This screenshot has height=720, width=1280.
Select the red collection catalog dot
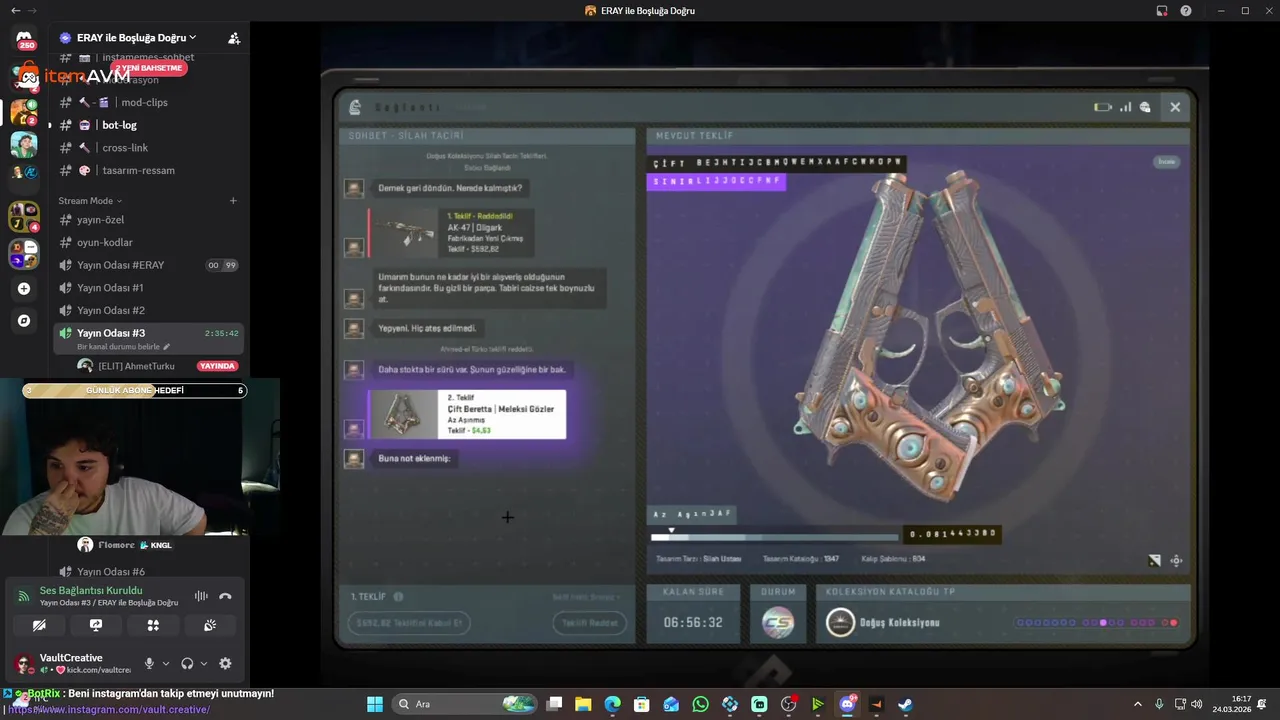tap(1174, 622)
